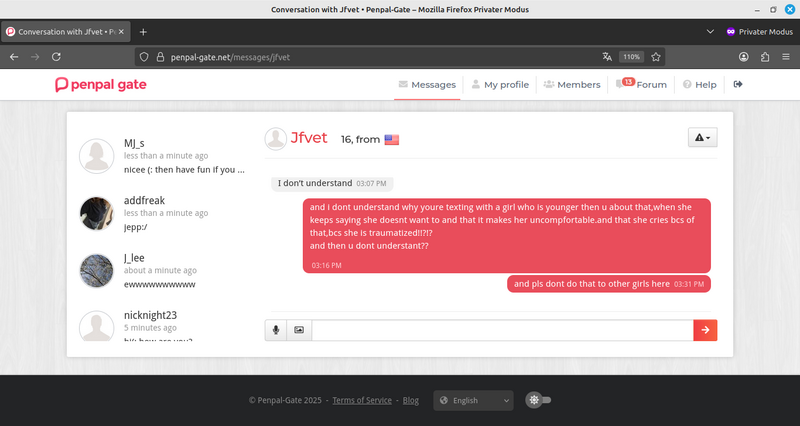Open the warning report dropdown for Jfvet
The image size is (800, 426).
pyautogui.click(x=703, y=139)
